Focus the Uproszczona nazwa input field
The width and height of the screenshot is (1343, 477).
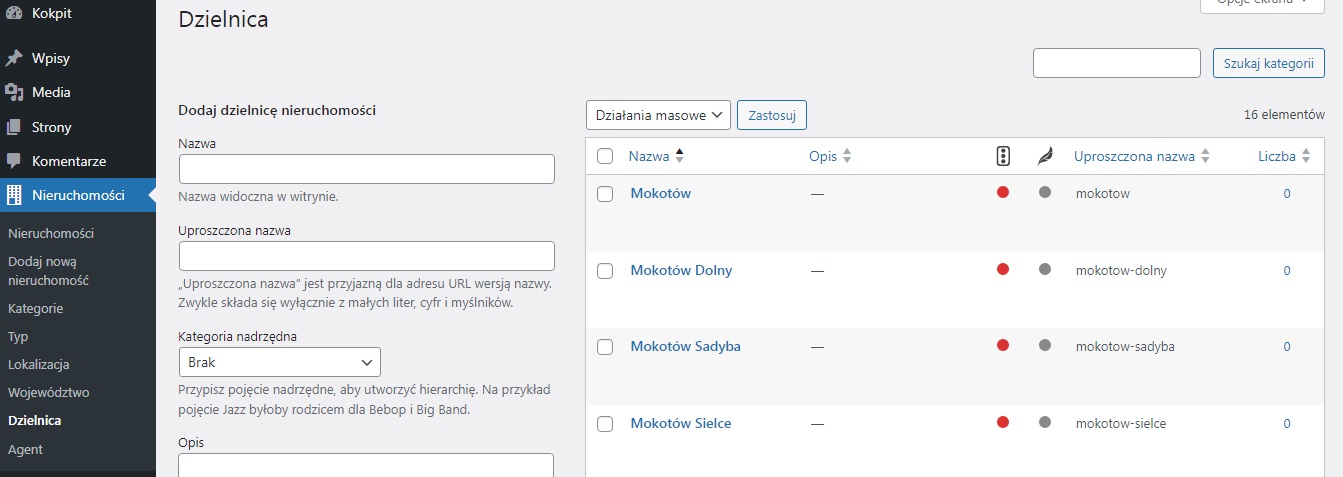point(366,256)
